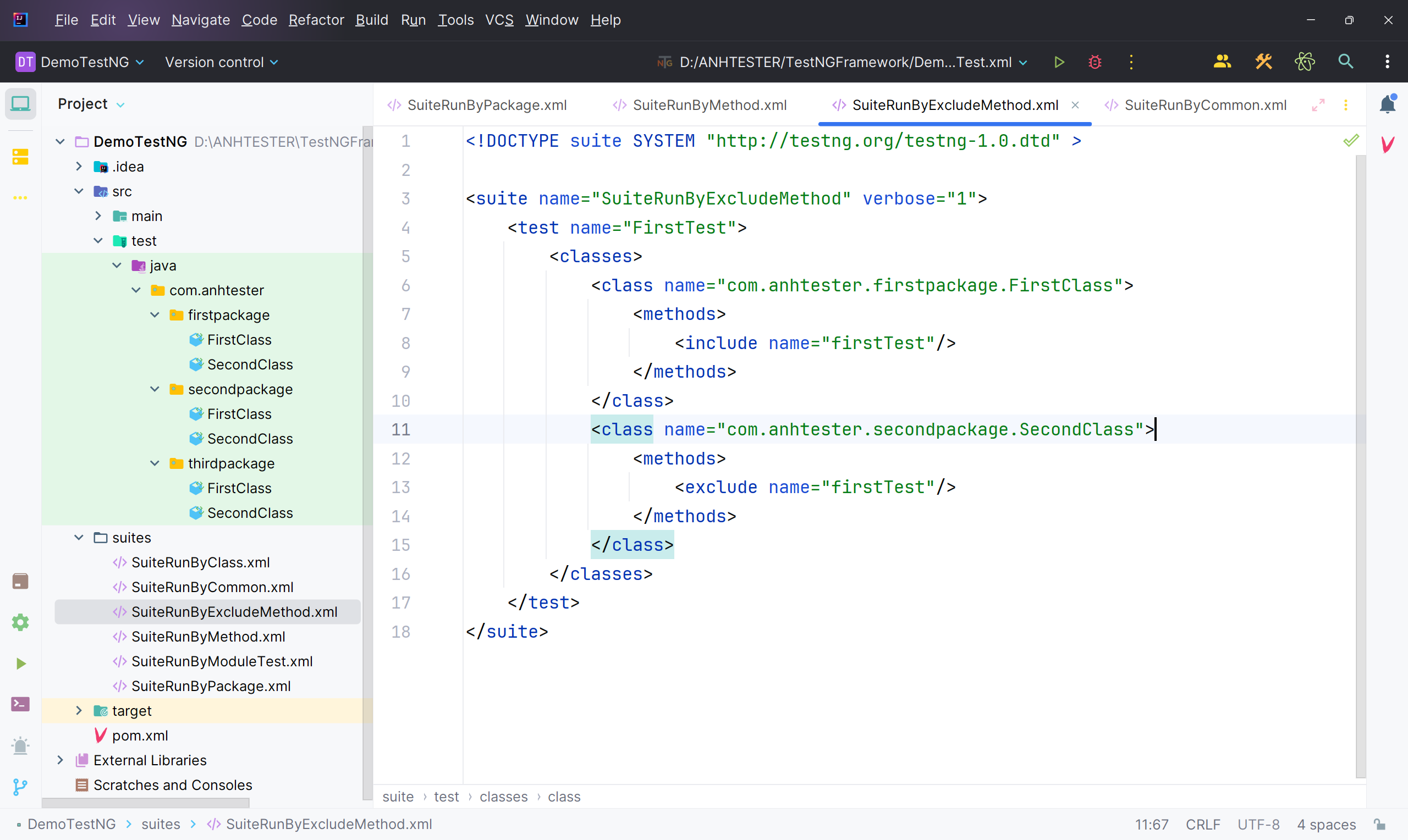Collapse the src folder
The height and width of the screenshot is (840, 1408).
tap(79, 191)
